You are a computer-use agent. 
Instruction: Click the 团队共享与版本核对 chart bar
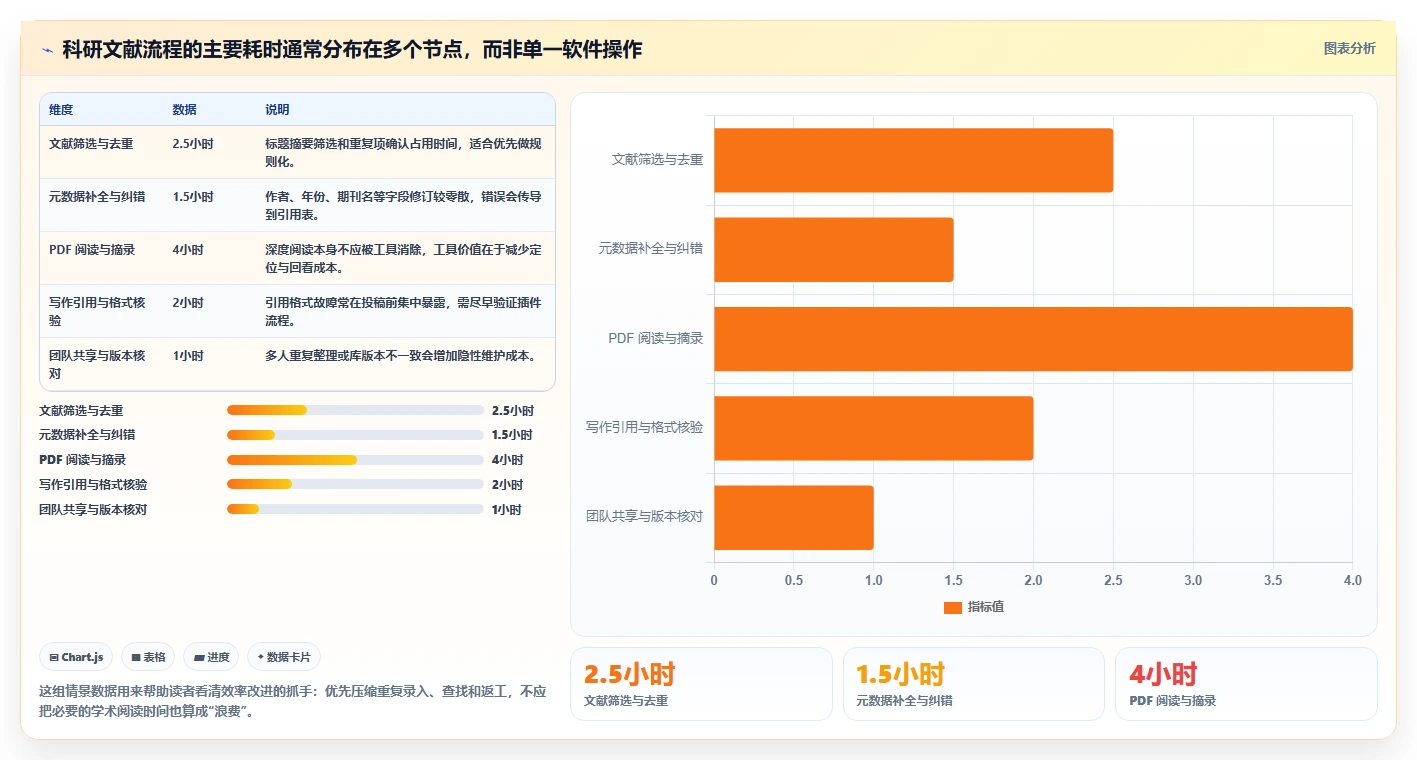pyautogui.click(x=793, y=517)
